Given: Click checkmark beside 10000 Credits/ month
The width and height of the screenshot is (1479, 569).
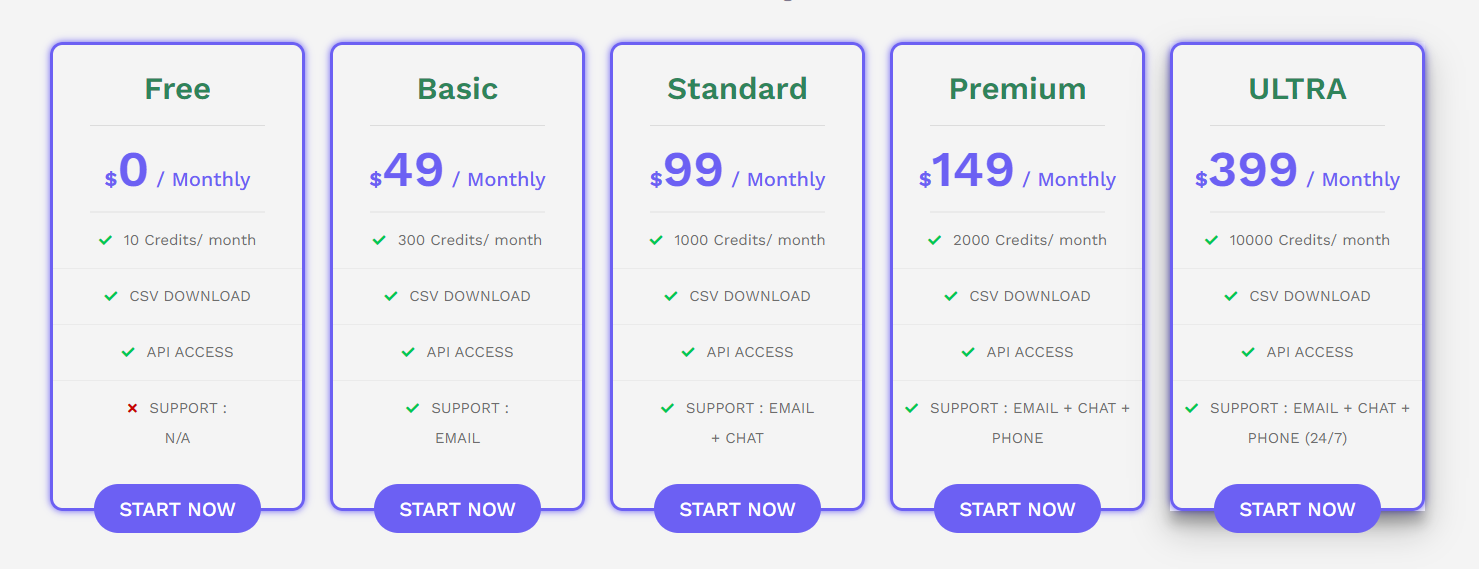Looking at the screenshot, I should tap(1211, 240).
